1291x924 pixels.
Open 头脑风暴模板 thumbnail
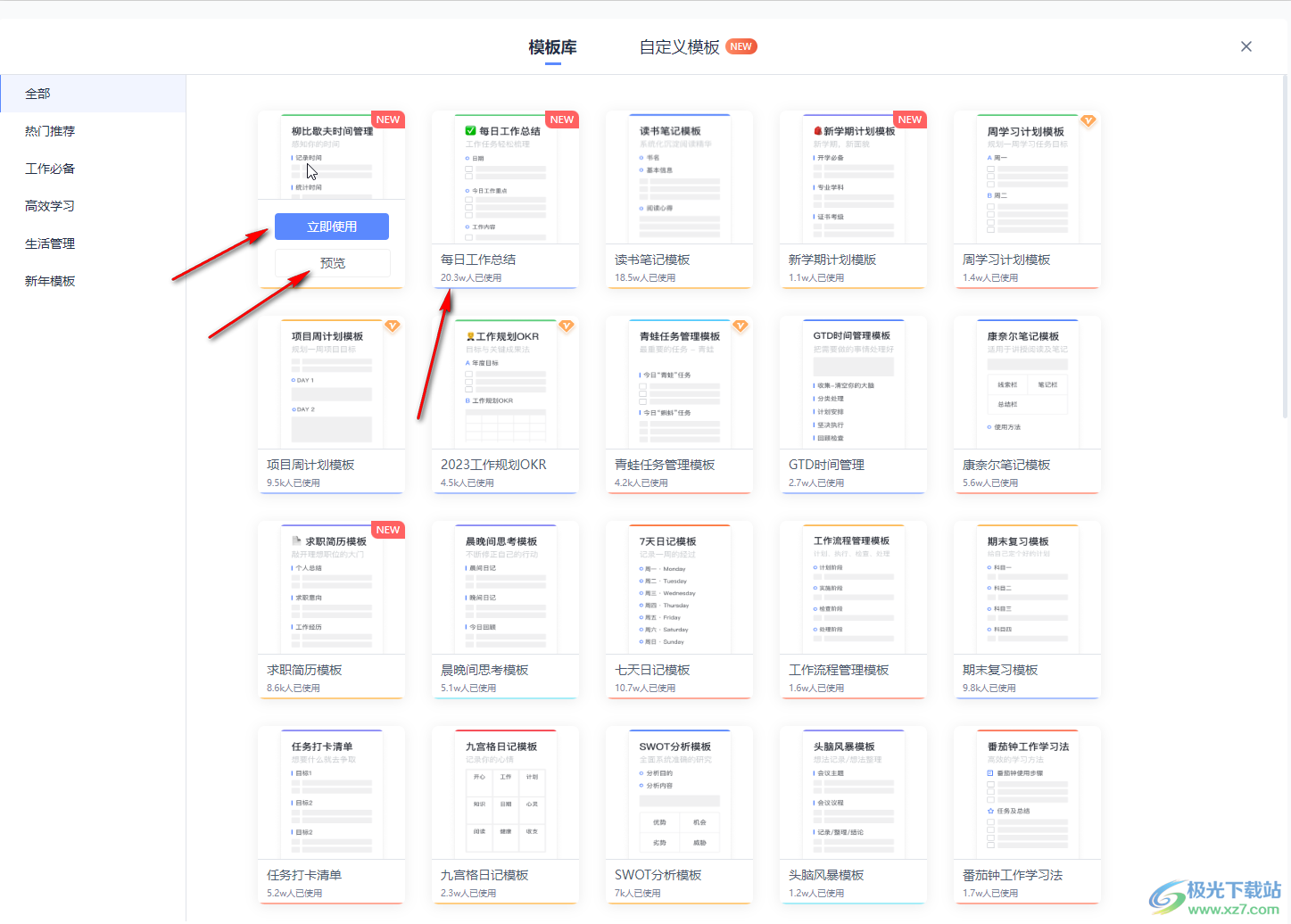point(853,793)
